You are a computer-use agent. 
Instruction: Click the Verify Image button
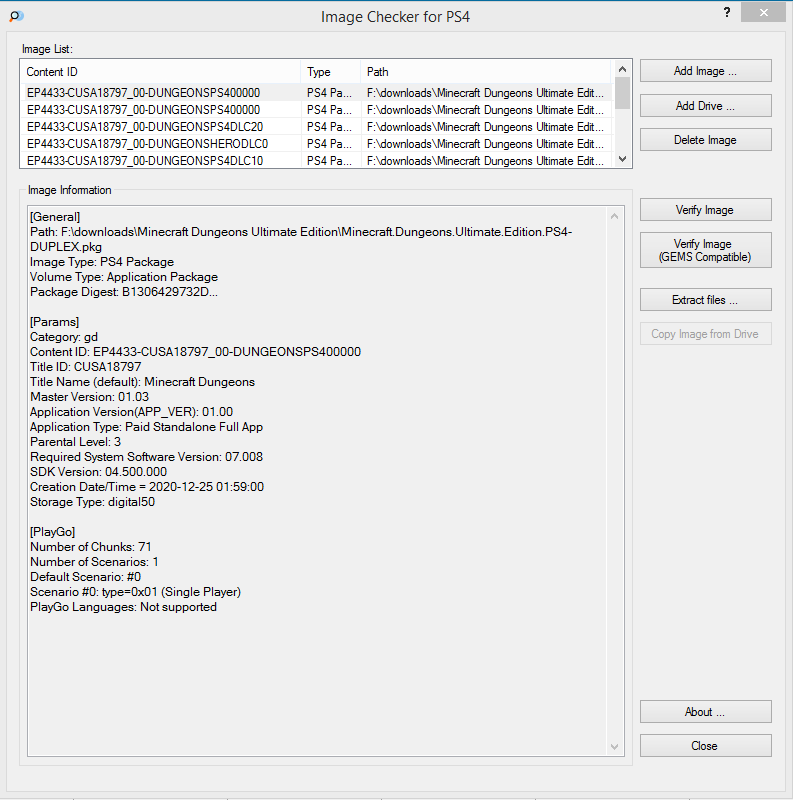pyautogui.click(x=705, y=210)
